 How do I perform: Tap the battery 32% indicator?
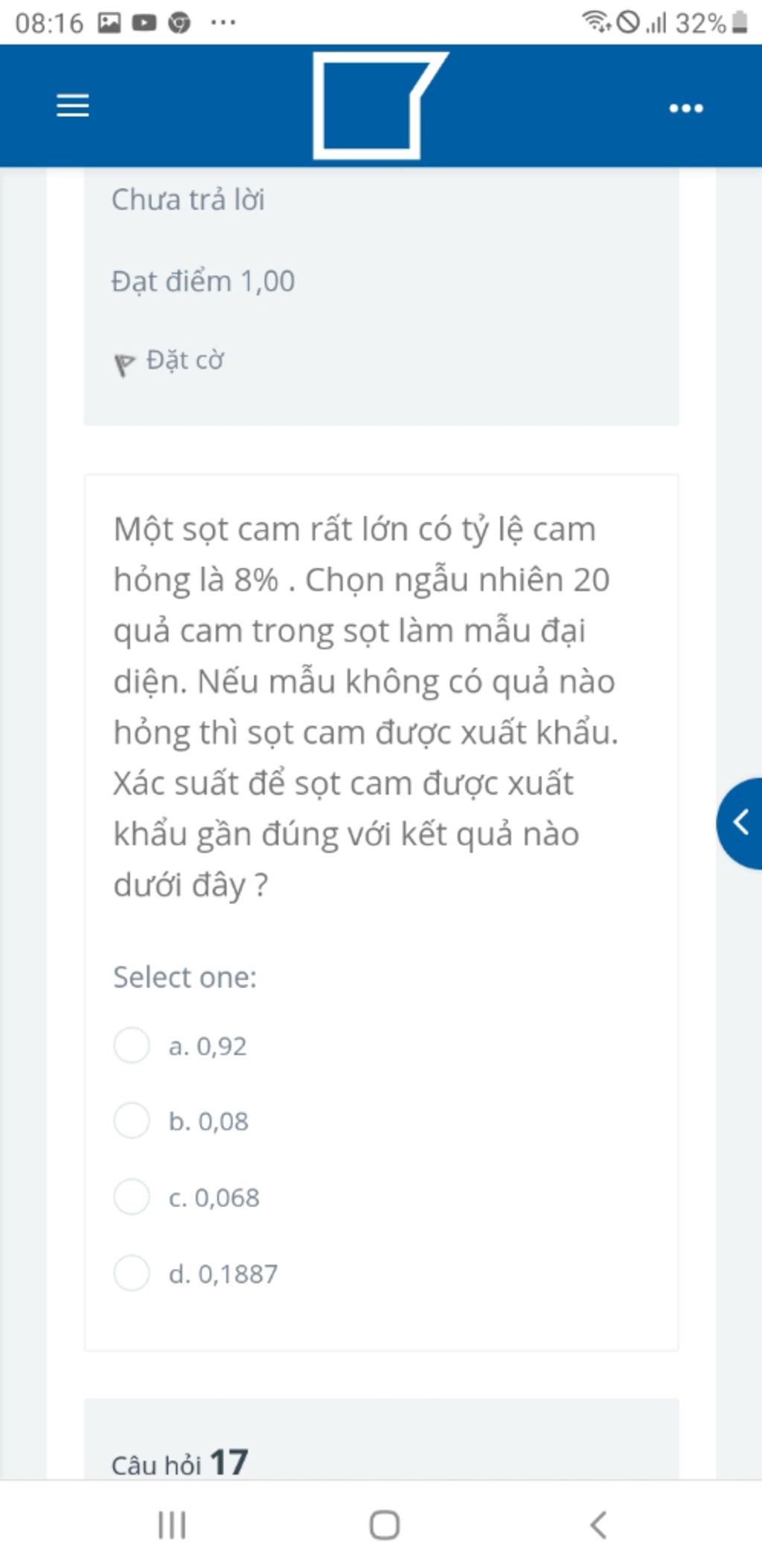click(711, 22)
